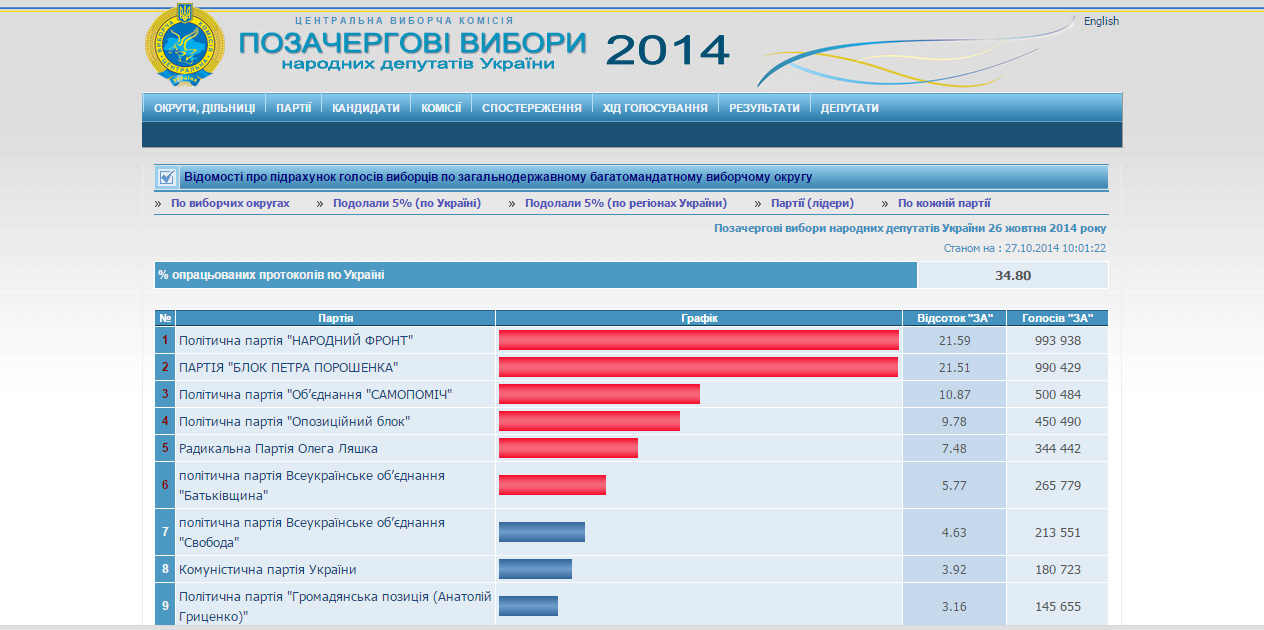1264x630 pixels.
Task: Click the Графік column header
Action: (x=699, y=318)
